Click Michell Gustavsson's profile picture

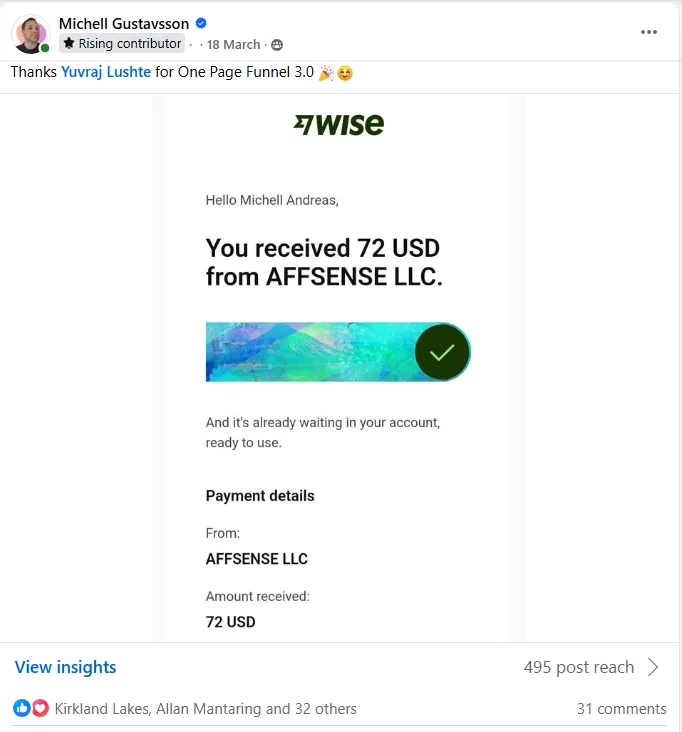pyautogui.click(x=31, y=34)
